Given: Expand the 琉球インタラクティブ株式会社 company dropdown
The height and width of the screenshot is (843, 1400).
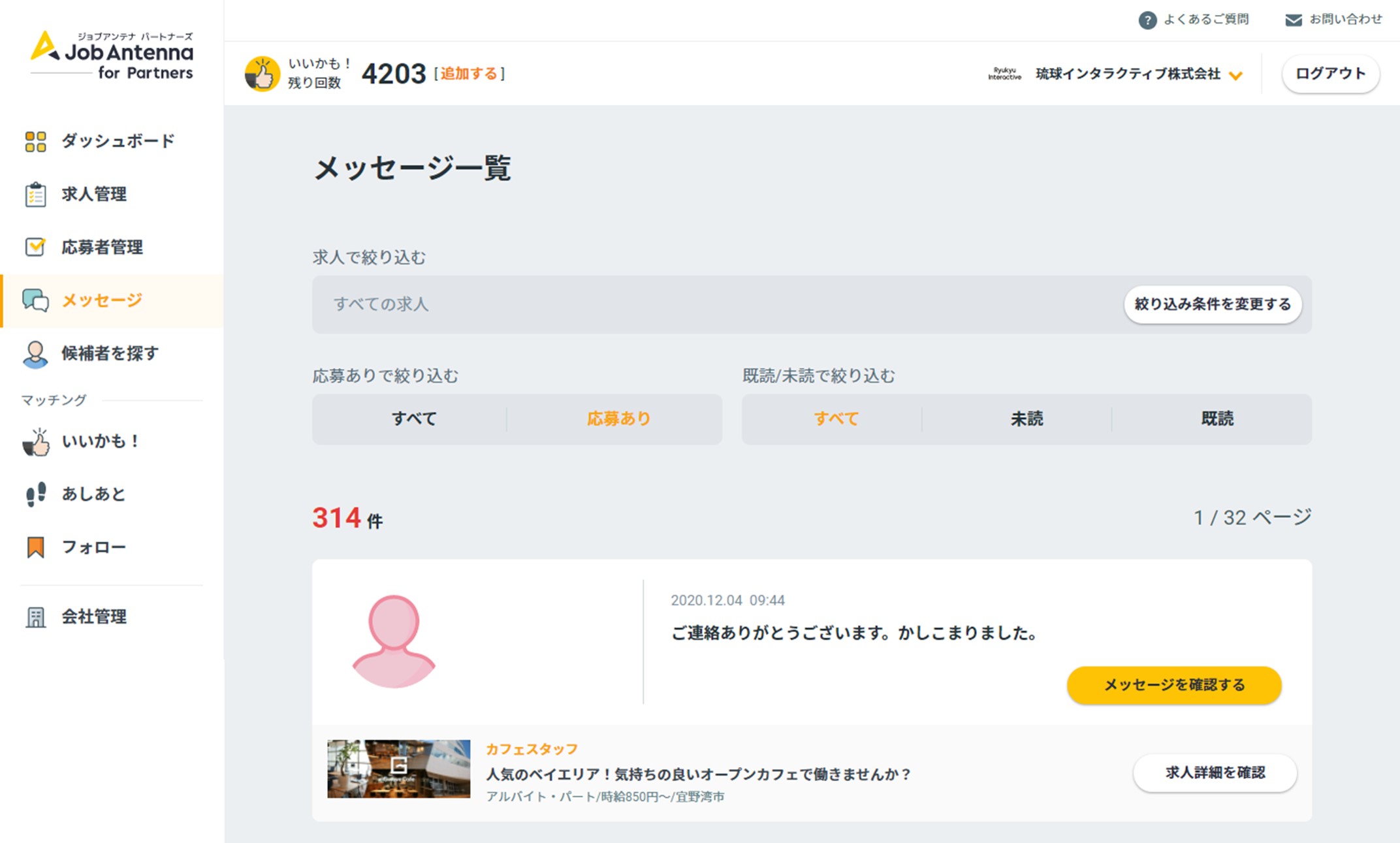Looking at the screenshot, I should [1235, 75].
